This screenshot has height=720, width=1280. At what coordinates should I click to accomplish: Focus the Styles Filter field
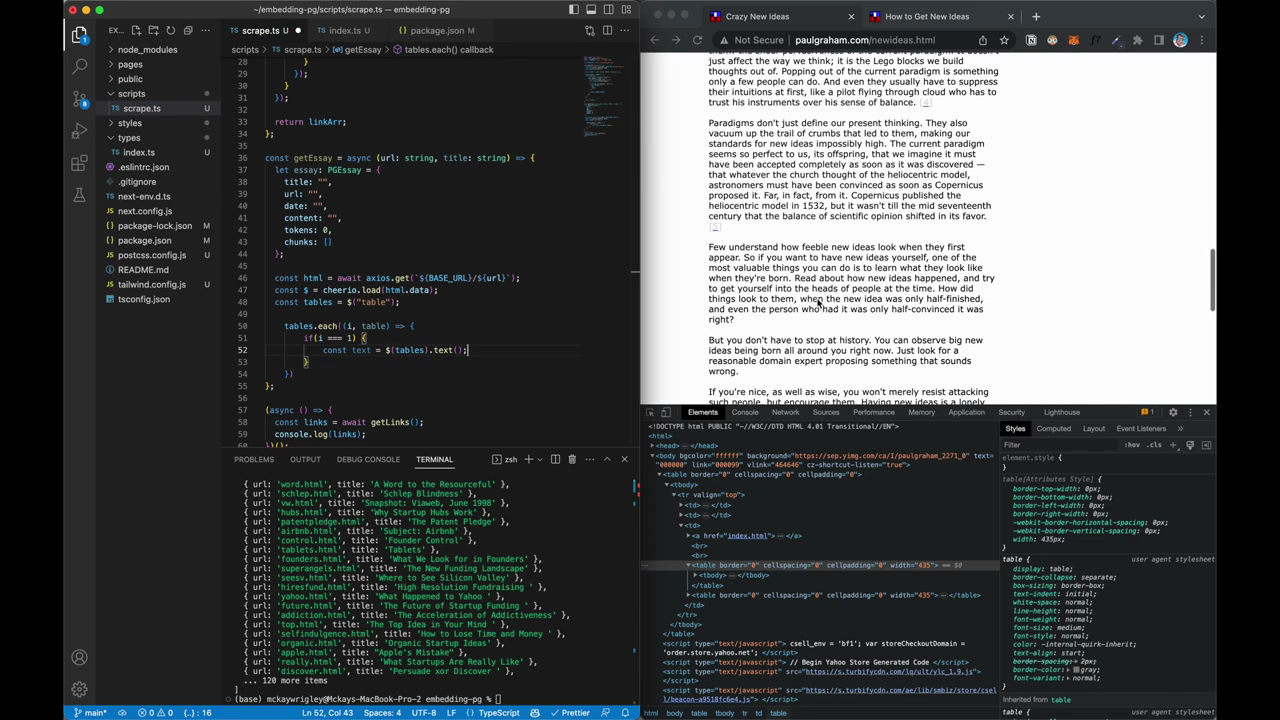click(1060, 445)
